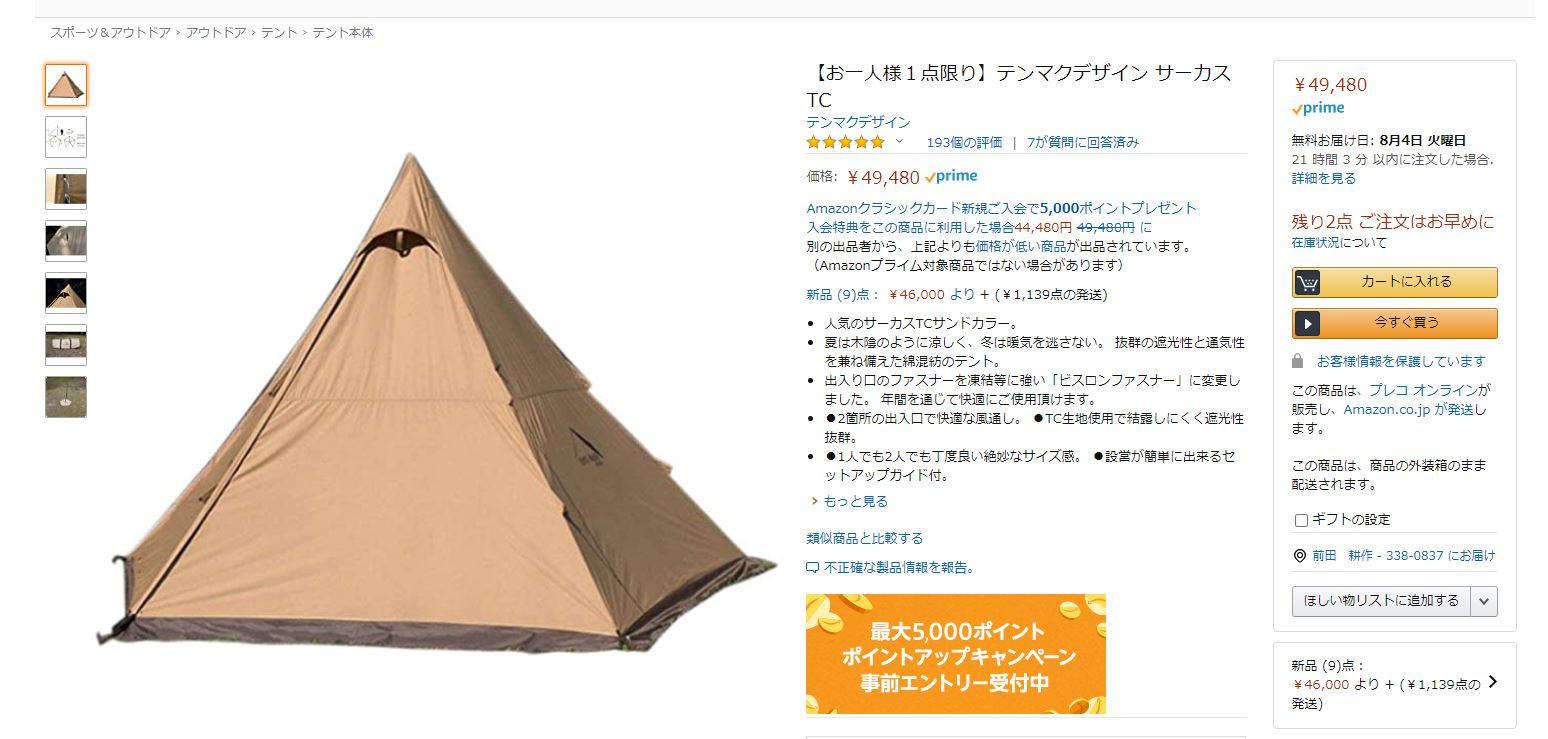Go to アウトドア breadcrumb category
Viewport: 1548px width, 739px height.
pyautogui.click(x=216, y=33)
